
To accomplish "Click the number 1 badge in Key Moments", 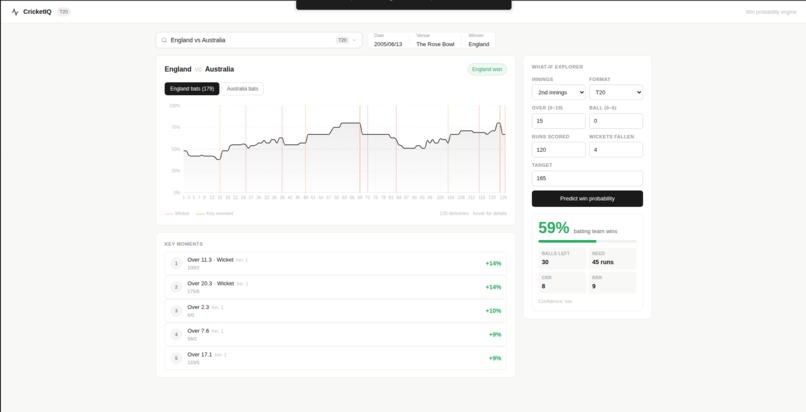I will (176, 264).
